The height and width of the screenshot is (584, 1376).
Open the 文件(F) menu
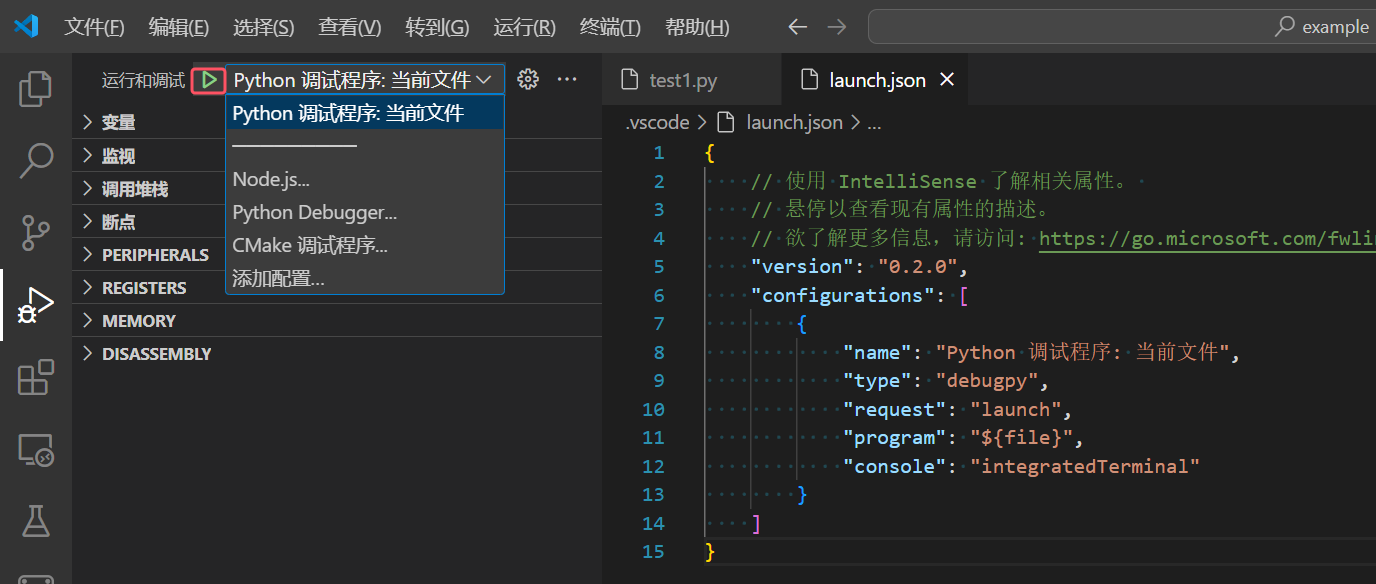pyautogui.click(x=95, y=27)
